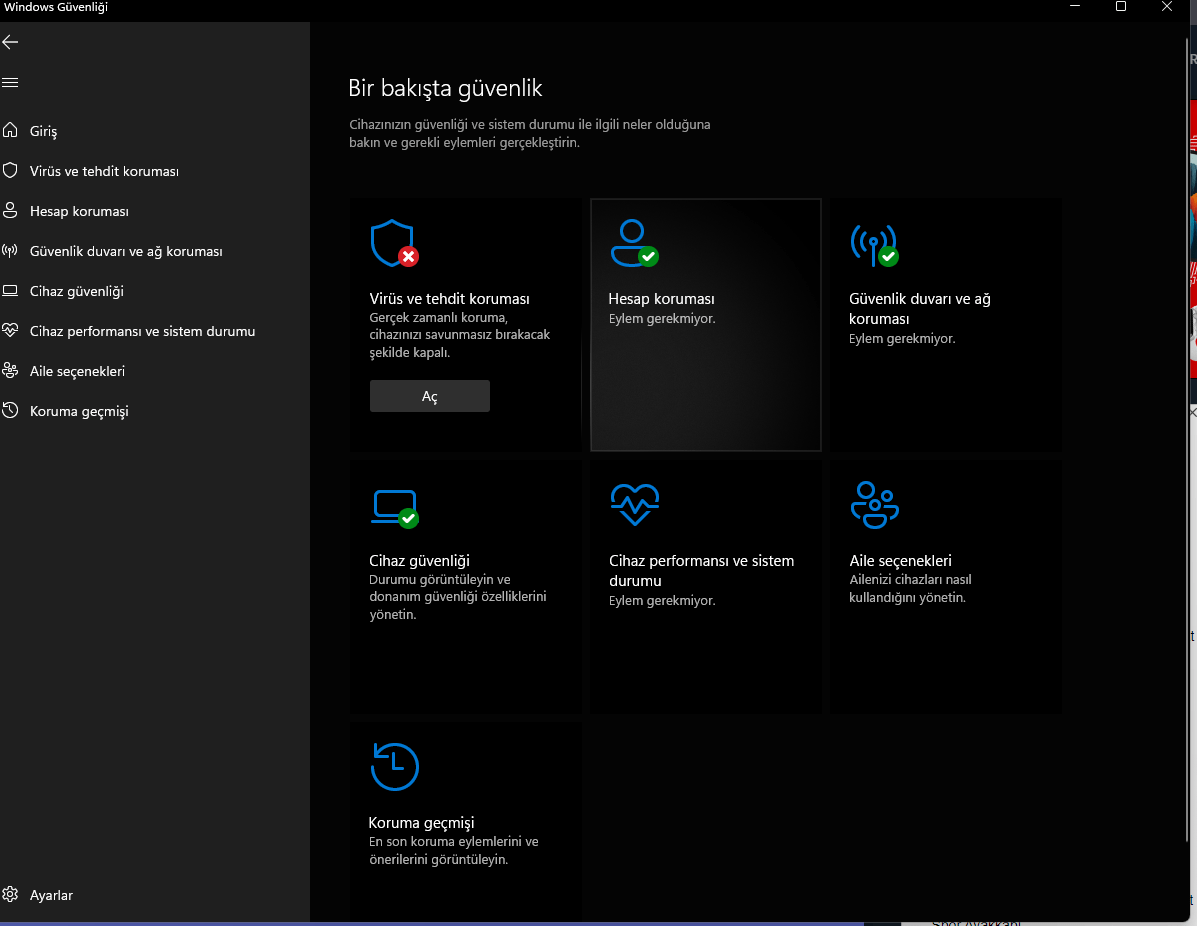Click the clock icon beside Koruma geçmişi in sidebar
Image resolution: width=1197 pixels, height=926 pixels.
[10, 411]
